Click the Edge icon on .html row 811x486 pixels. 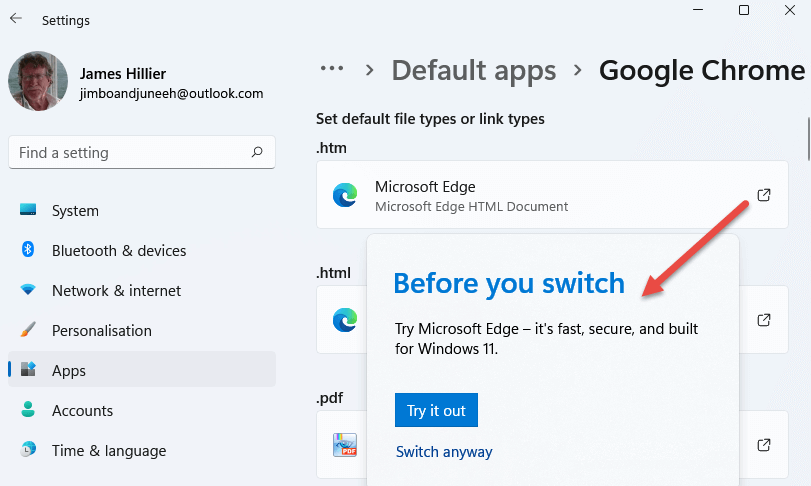tap(345, 320)
